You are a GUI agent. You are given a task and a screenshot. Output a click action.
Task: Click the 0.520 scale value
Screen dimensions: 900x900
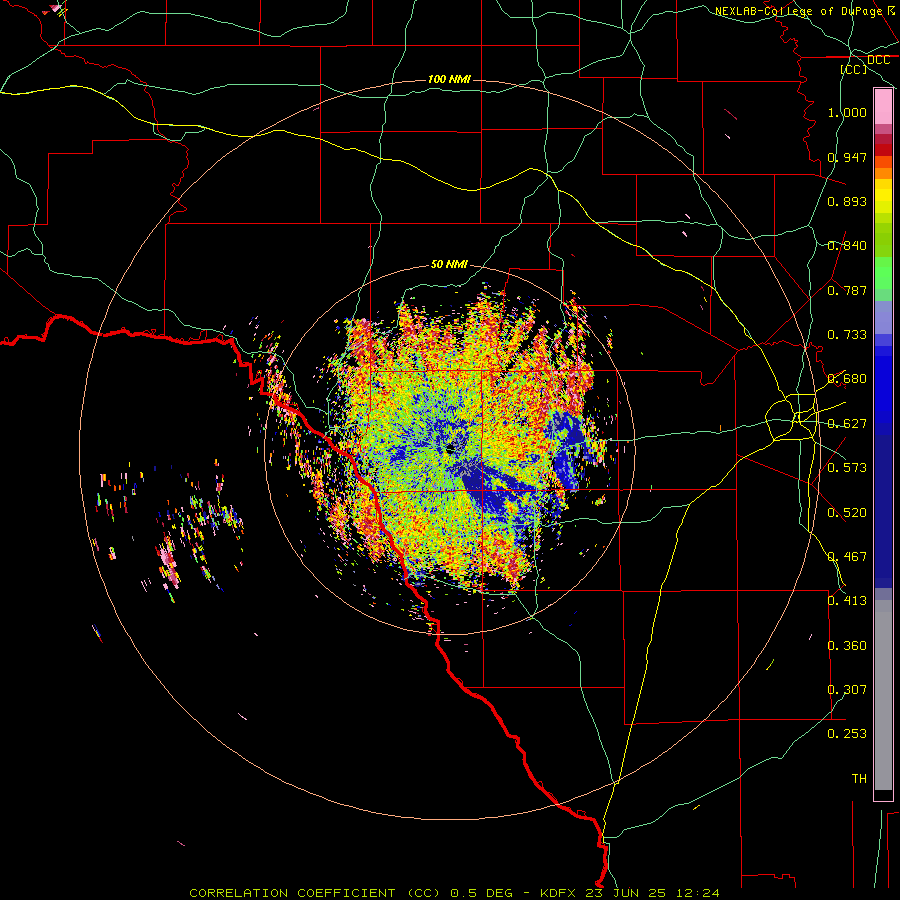(x=847, y=513)
